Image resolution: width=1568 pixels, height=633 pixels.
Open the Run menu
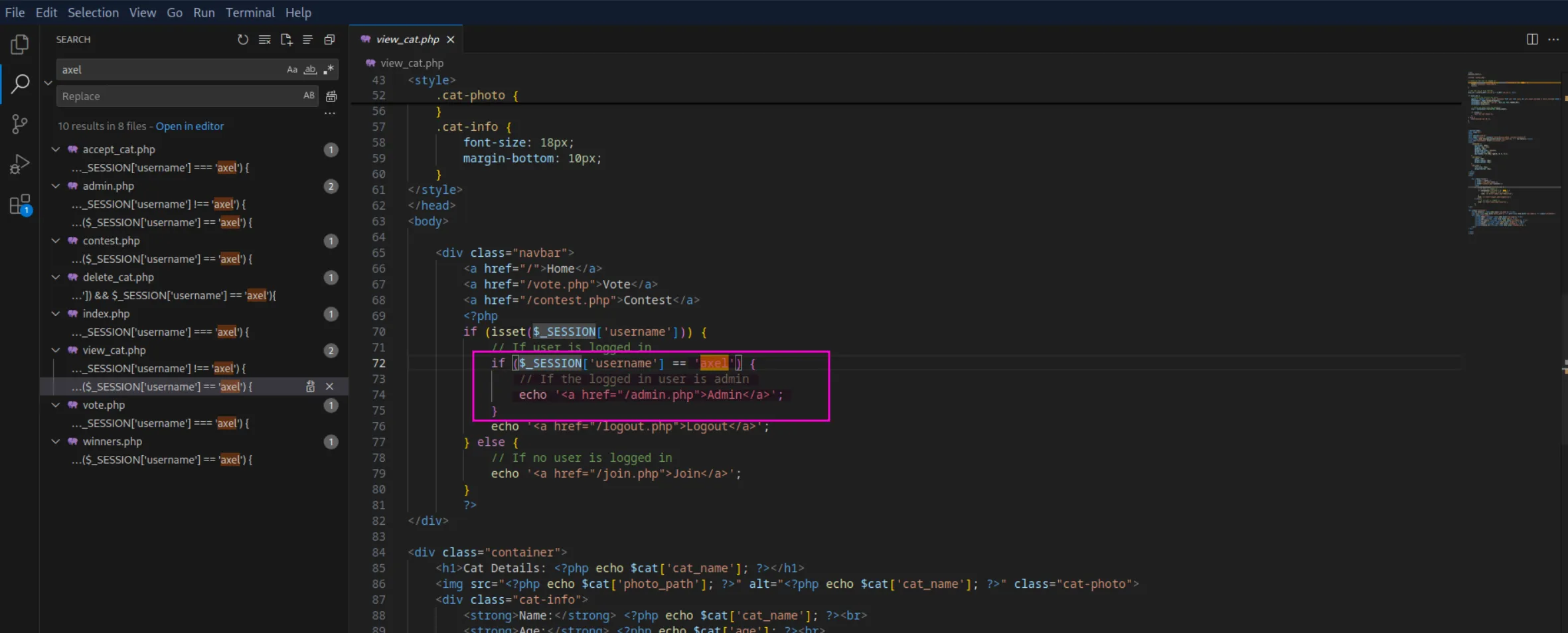204,13
